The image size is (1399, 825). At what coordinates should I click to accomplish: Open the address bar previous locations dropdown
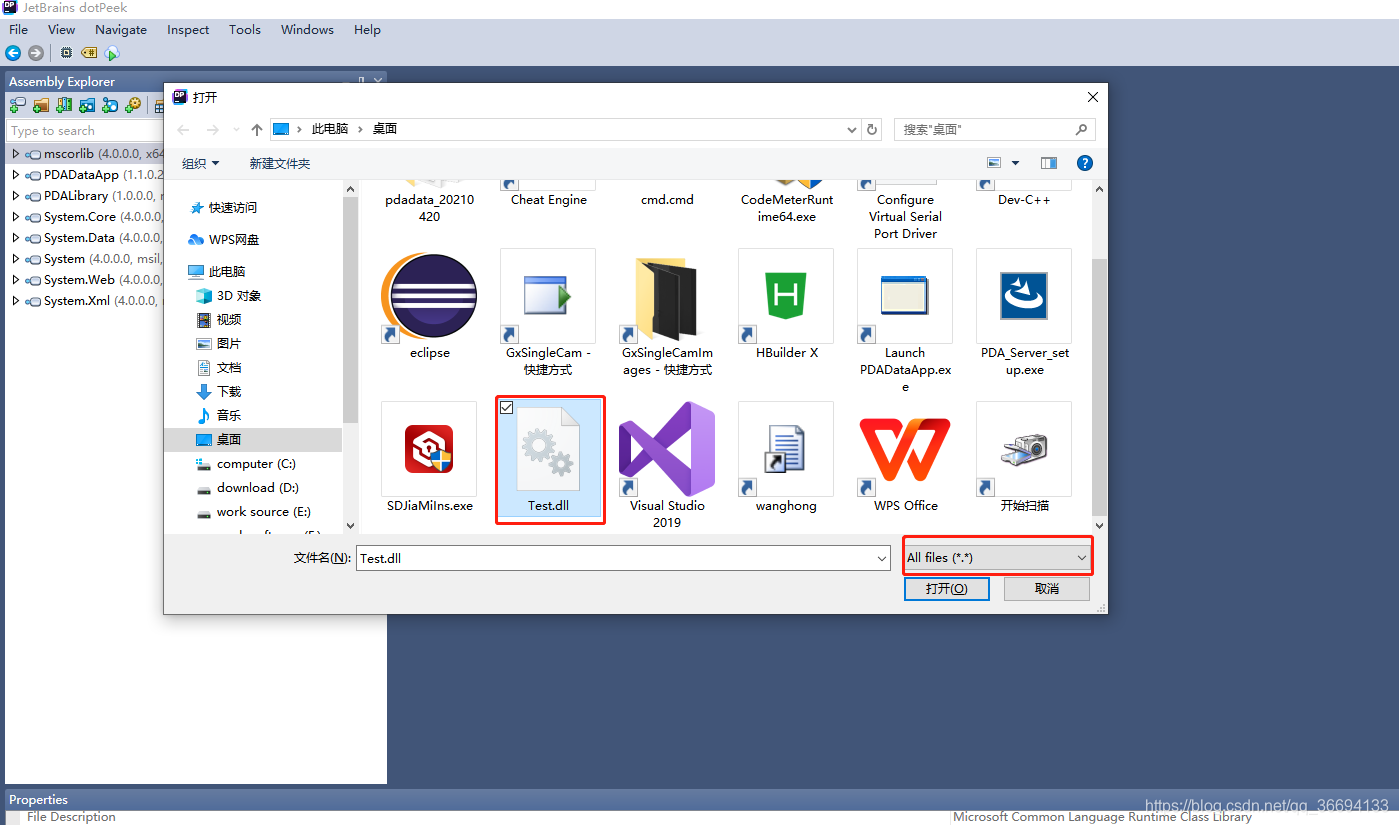click(x=852, y=129)
